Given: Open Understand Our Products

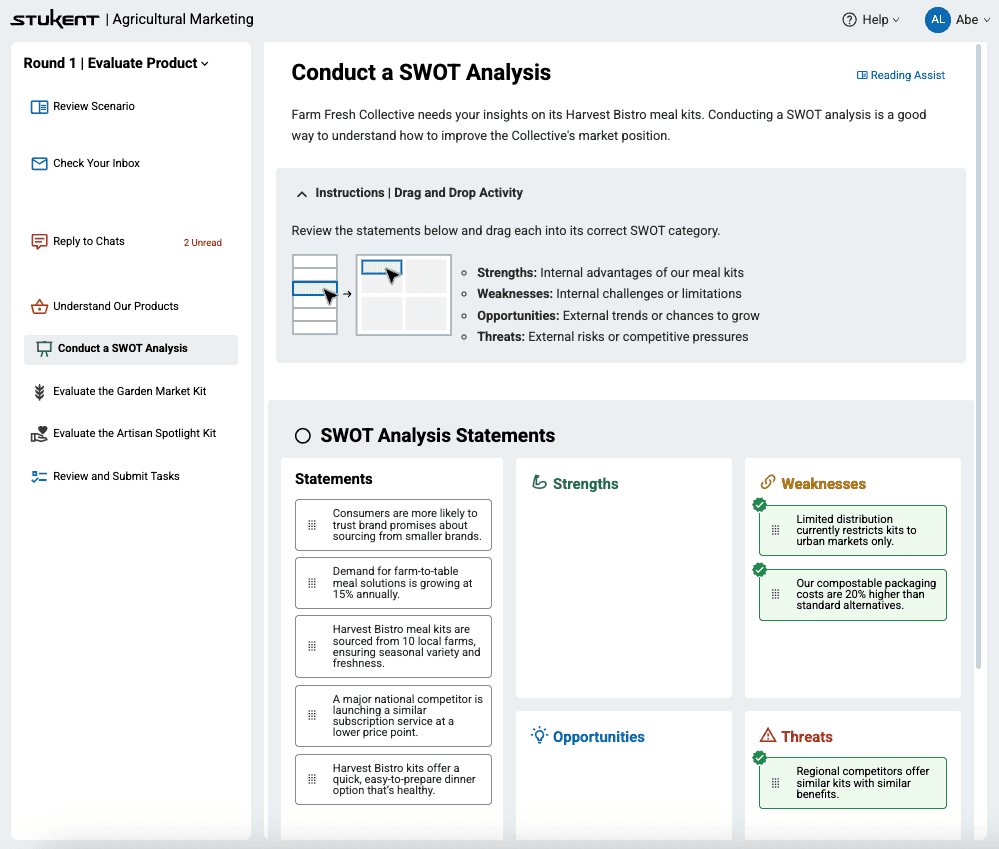Looking at the screenshot, I should pos(115,306).
